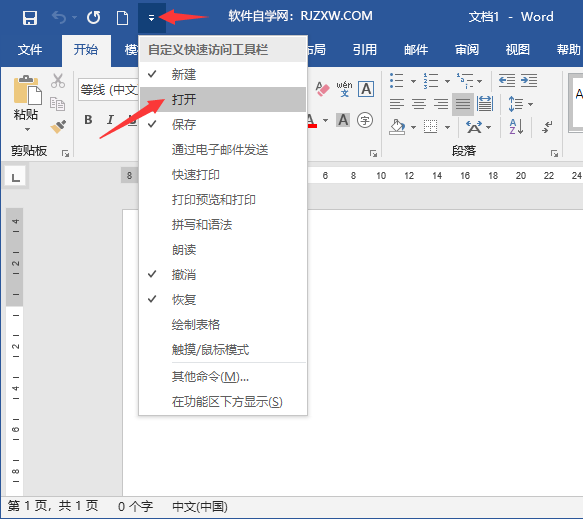
Task: Click the Sort A-Z icon
Action: 516,127
